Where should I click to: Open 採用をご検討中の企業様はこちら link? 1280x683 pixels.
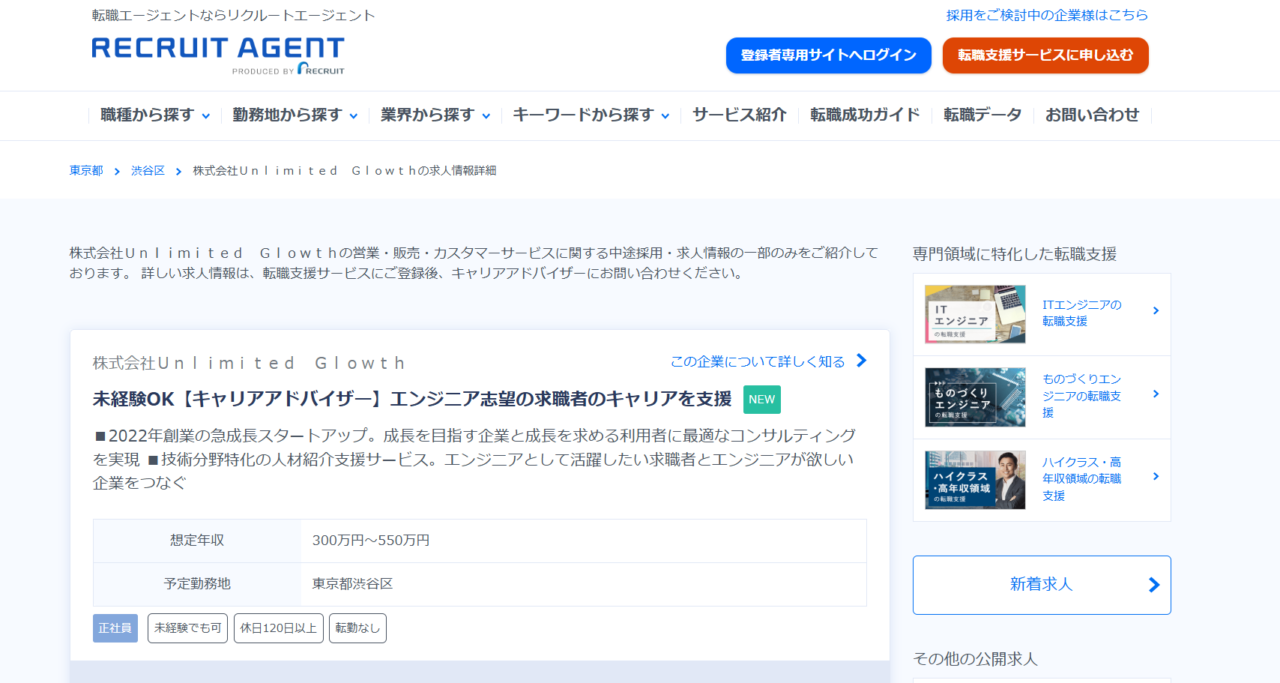tap(1047, 15)
